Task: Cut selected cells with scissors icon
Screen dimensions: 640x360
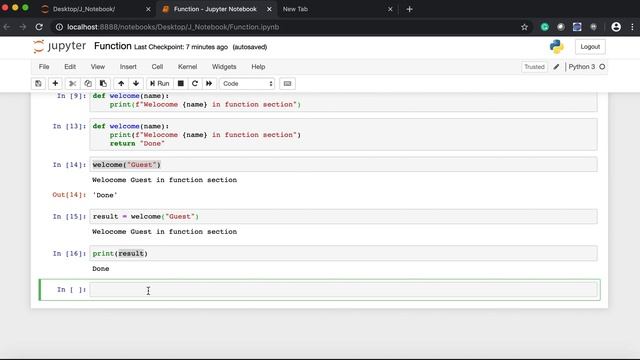Action: [x=72, y=83]
